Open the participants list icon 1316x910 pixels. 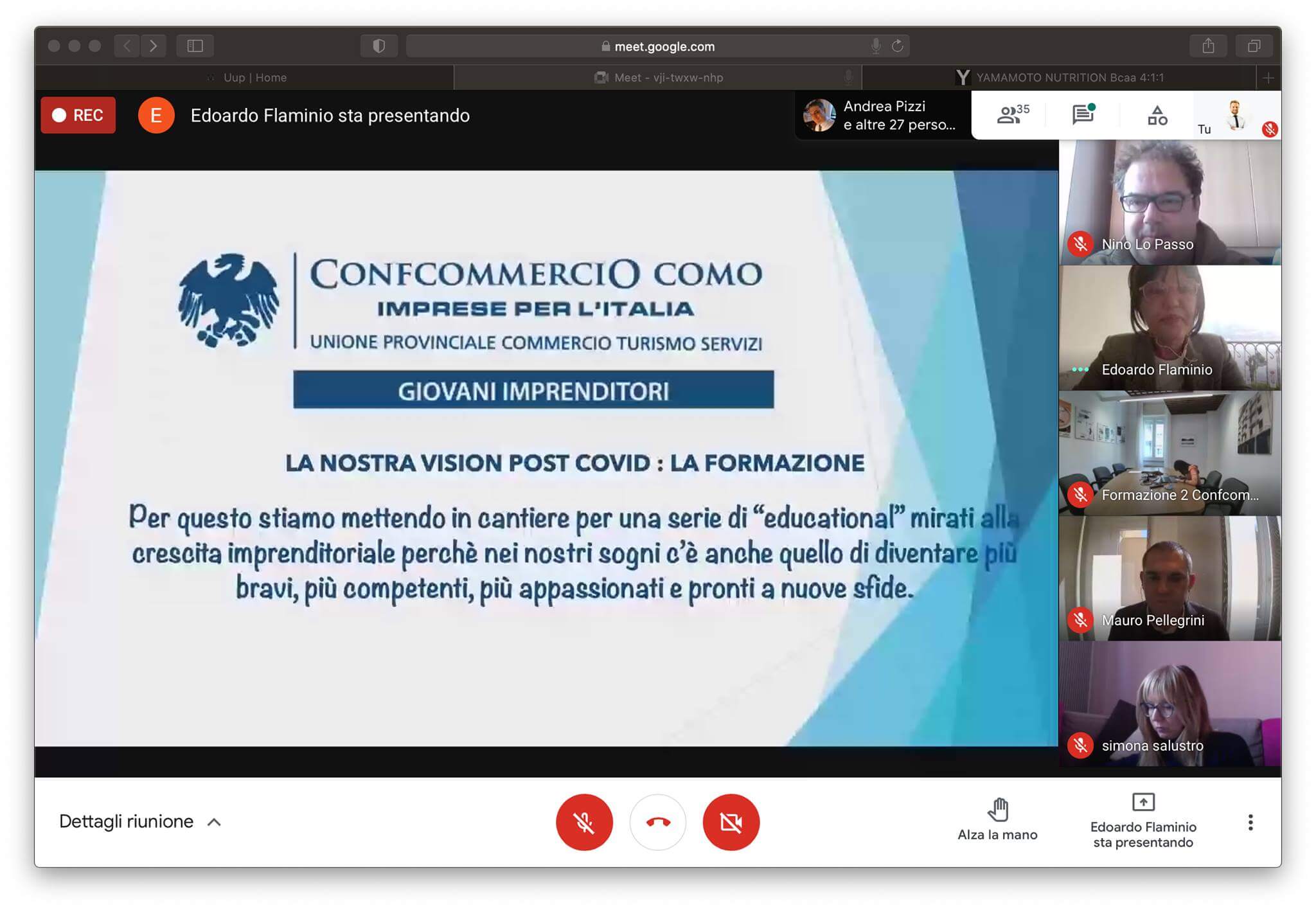click(x=1012, y=115)
